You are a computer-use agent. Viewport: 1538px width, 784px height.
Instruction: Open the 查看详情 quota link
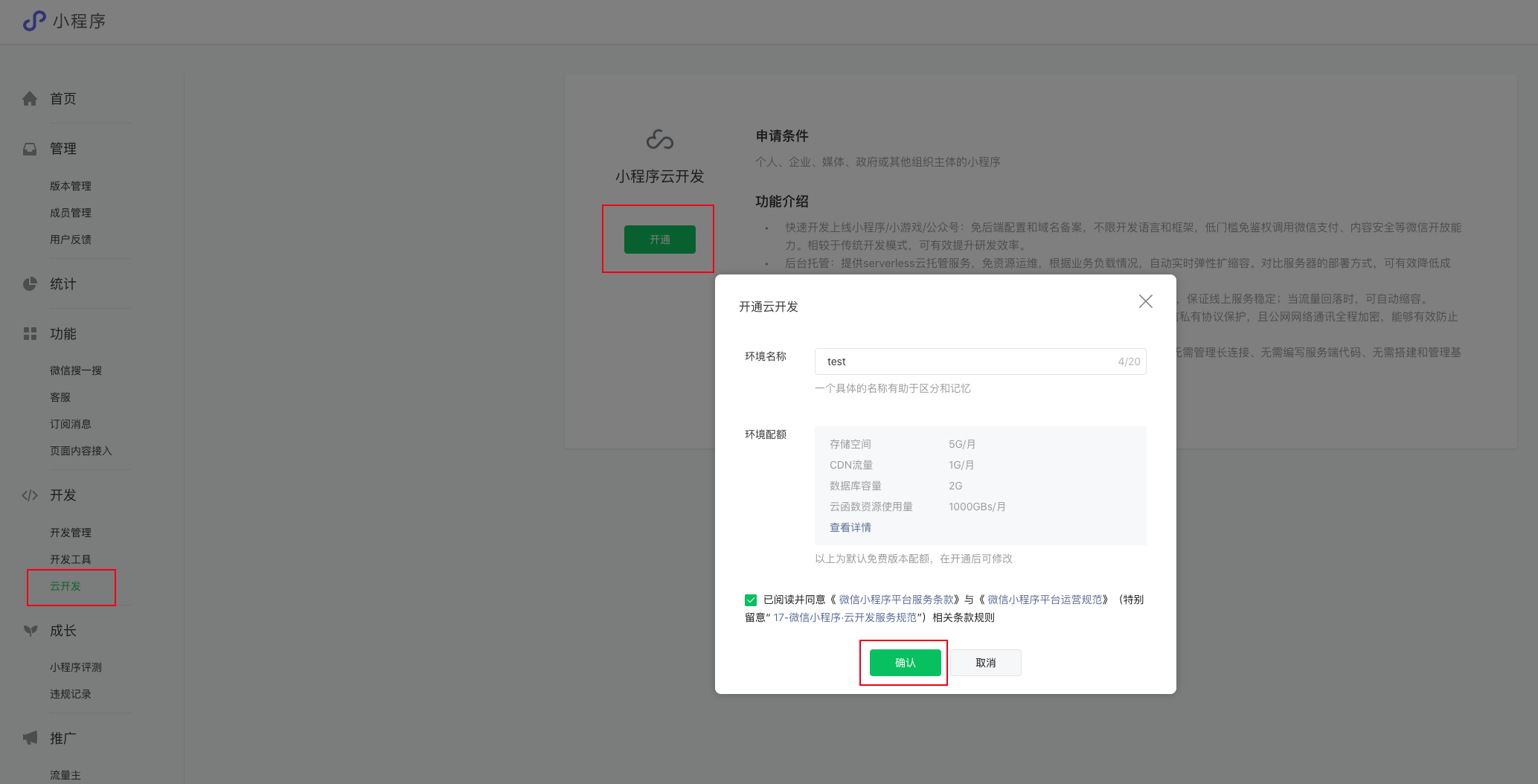tap(850, 527)
